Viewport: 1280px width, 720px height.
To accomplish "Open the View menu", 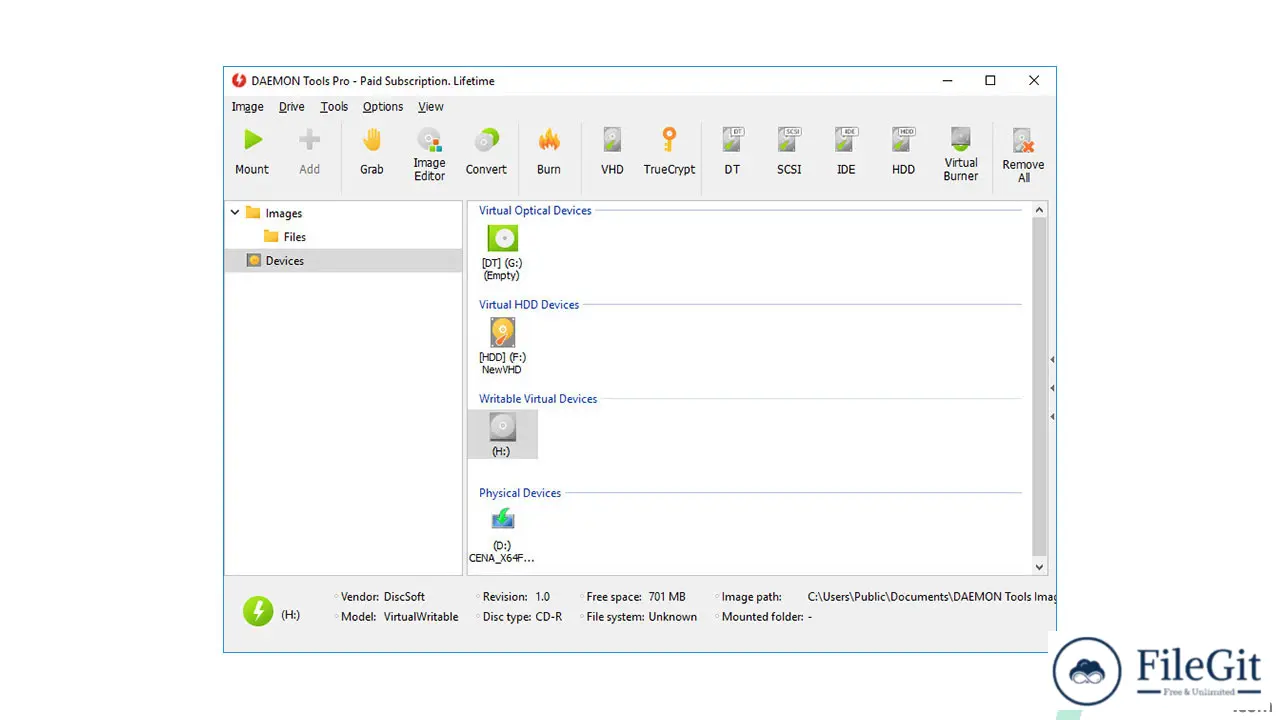I will pyautogui.click(x=431, y=107).
